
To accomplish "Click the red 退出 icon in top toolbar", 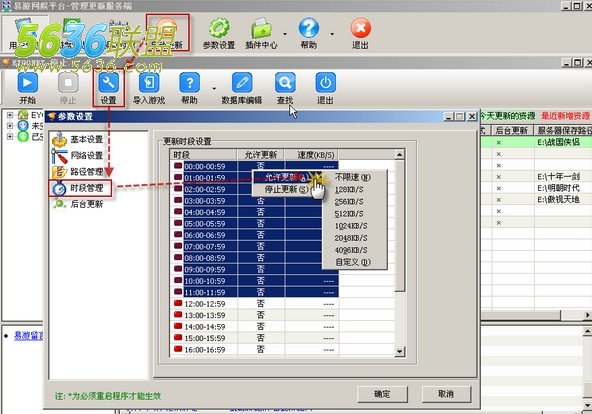I will pyautogui.click(x=361, y=28).
